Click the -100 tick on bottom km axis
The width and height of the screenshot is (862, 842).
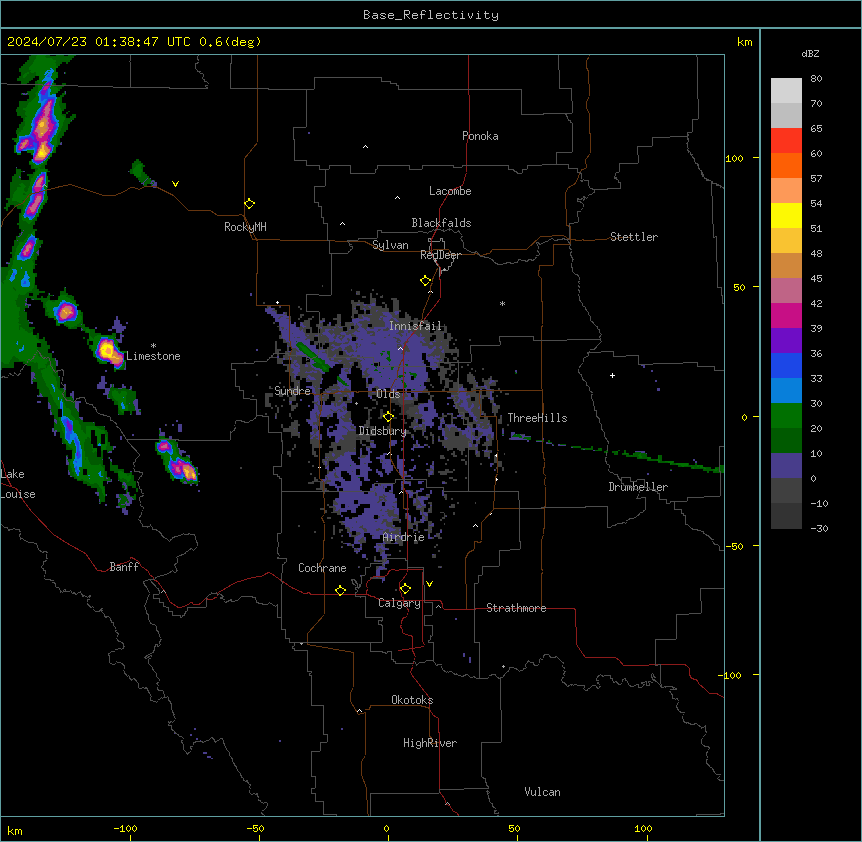125,828
